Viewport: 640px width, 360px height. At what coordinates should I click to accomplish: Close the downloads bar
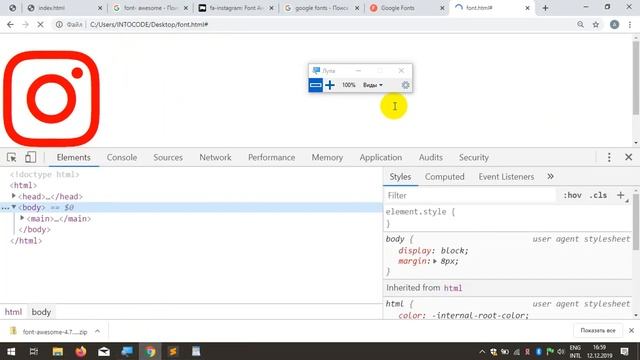(x=631, y=331)
